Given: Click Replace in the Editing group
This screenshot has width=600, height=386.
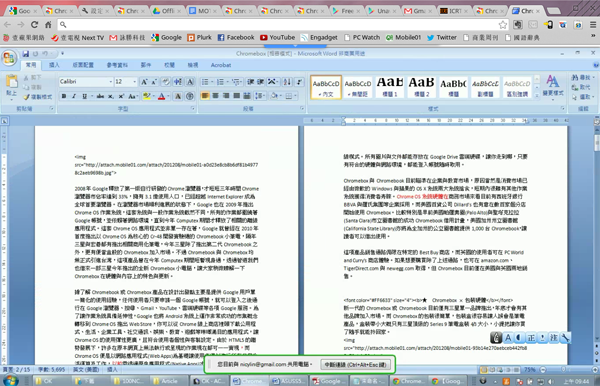Looking at the screenshot, I should click(x=582, y=87).
